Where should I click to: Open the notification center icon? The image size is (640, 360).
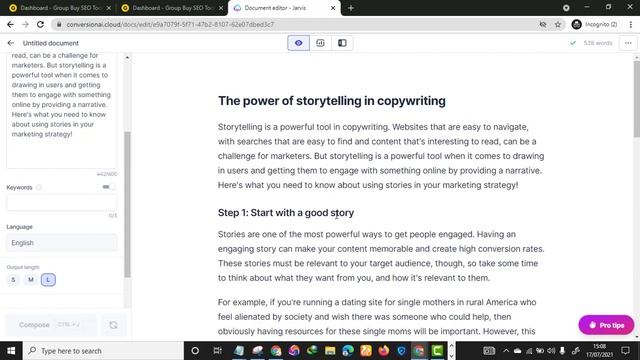pyautogui.click(x=625, y=351)
